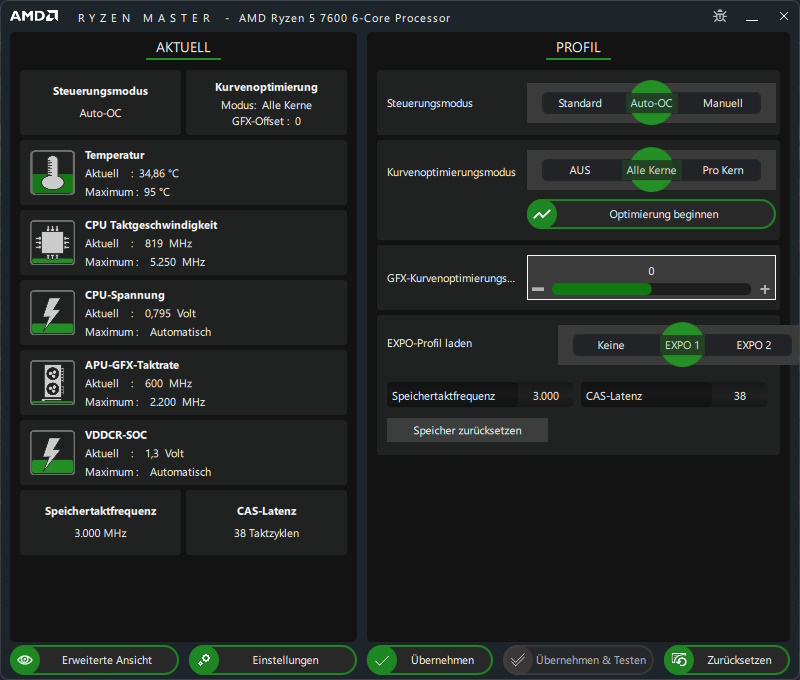Viewport: 800px width, 680px height.
Task: Click the plus icon on GFX slider
Action: tap(765, 289)
